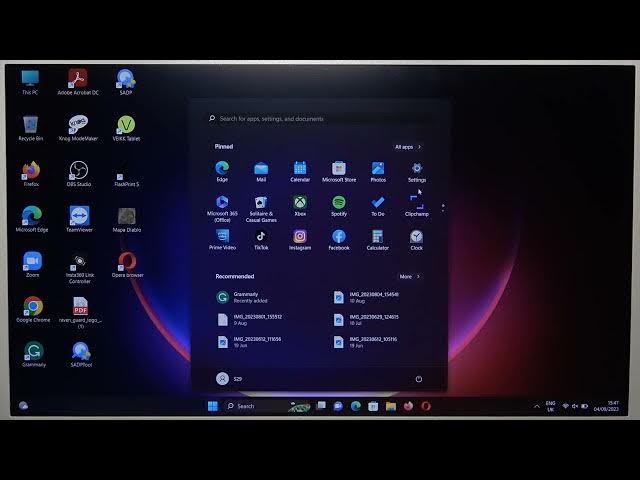Open Microsoft Store on the taskbar
640x480 pixels.
(x=373, y=406)
